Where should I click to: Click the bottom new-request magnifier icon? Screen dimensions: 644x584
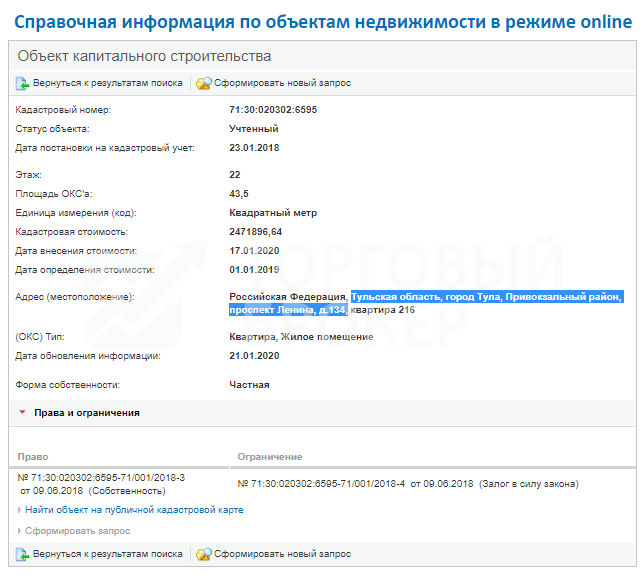point(203,554)
